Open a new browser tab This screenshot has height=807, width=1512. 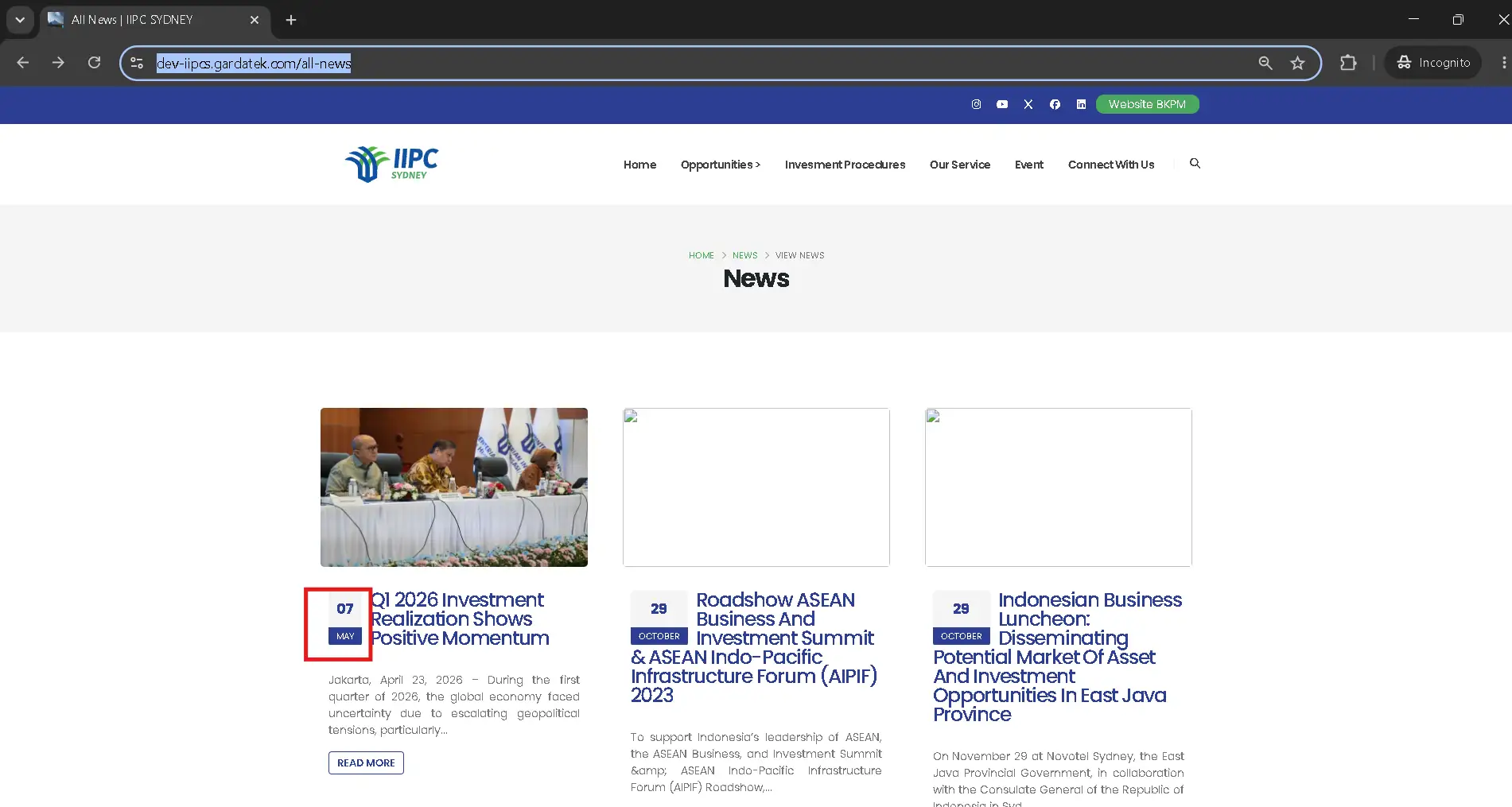click(291, 20)
